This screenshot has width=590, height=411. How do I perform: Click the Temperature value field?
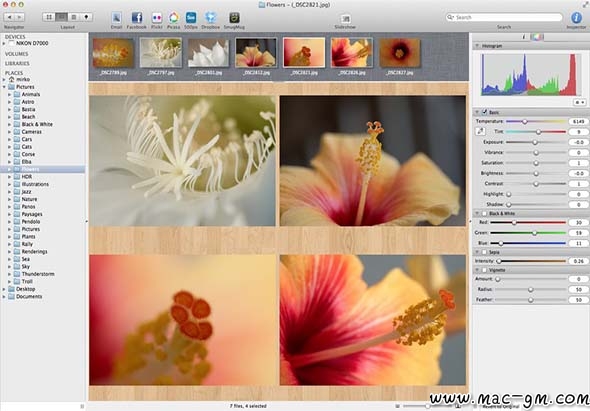pyautogui.click(x=578, y=122)
